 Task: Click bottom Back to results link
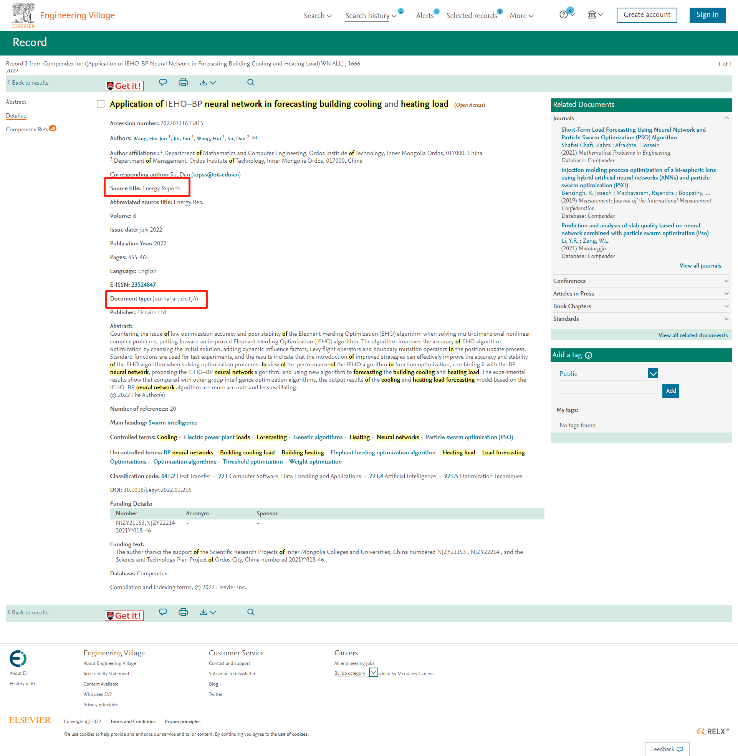[27, 612]
